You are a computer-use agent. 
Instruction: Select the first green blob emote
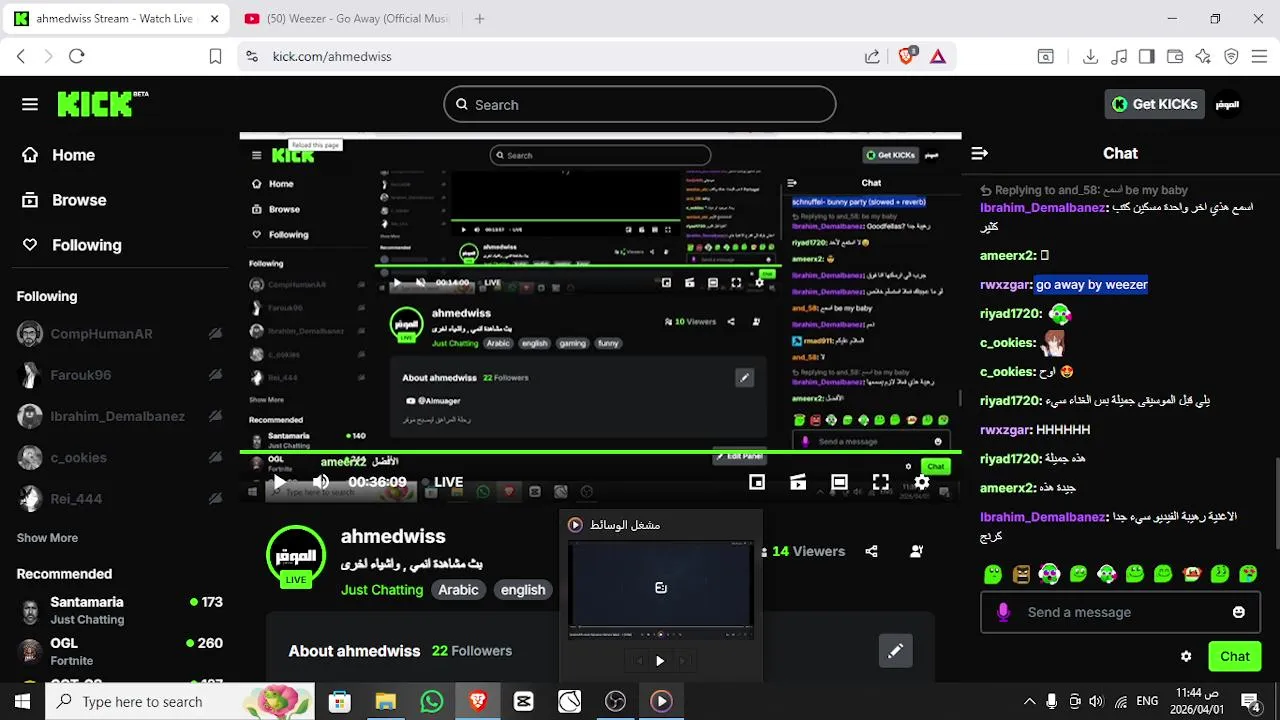(x=993, y=574)
